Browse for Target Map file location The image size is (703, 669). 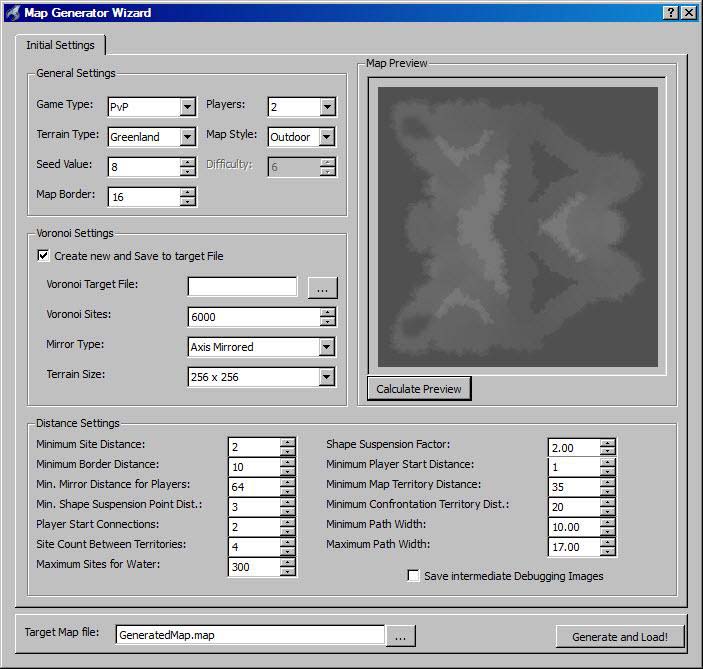[400, 636]
